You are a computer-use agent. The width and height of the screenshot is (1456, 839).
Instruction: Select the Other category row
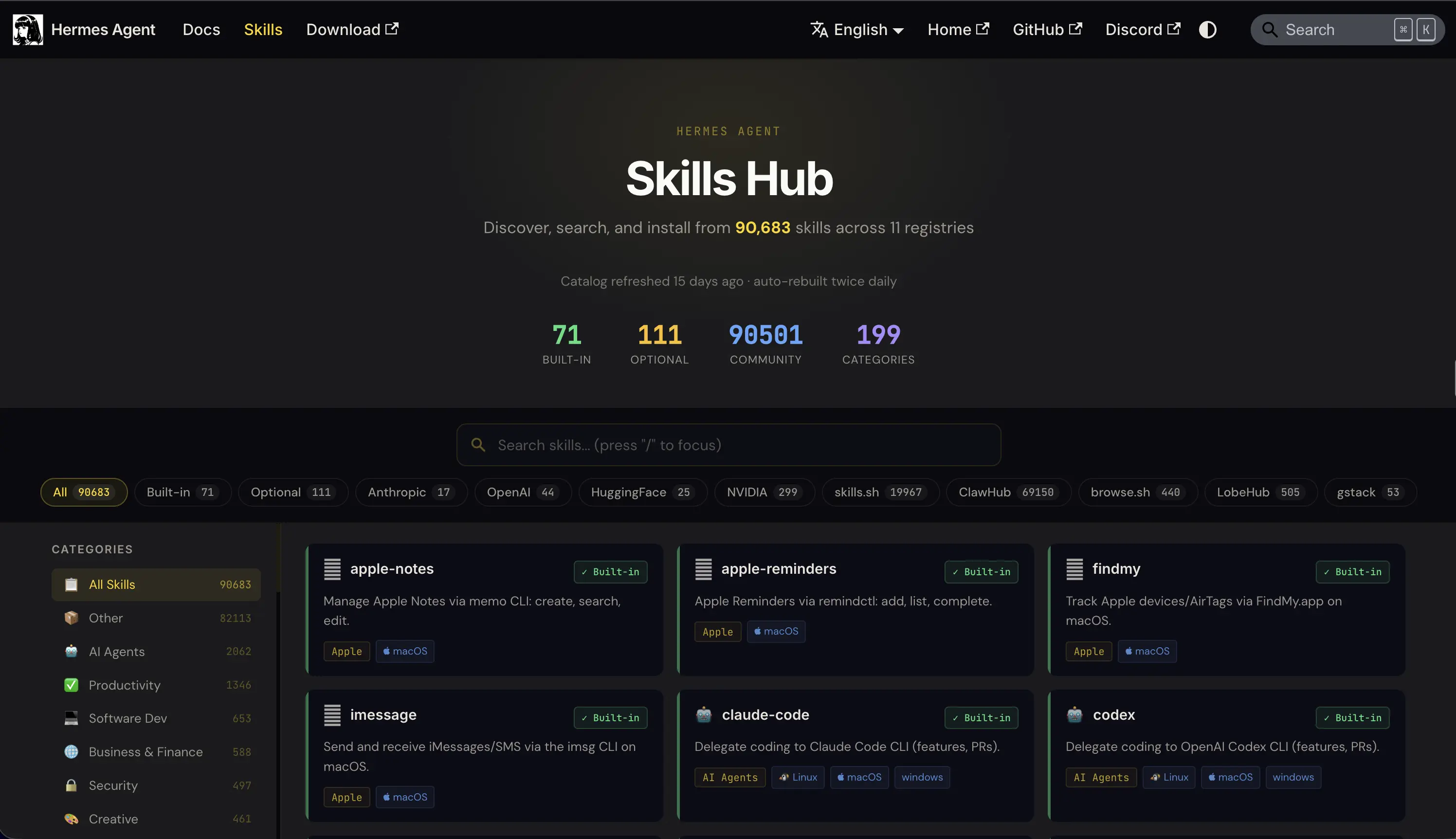click(x=156, y=619)
